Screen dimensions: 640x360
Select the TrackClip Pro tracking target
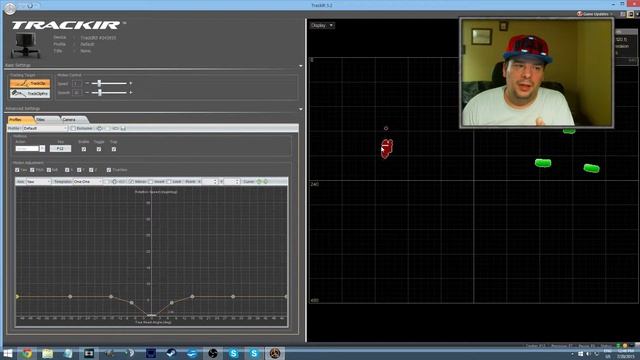[30, 93]
